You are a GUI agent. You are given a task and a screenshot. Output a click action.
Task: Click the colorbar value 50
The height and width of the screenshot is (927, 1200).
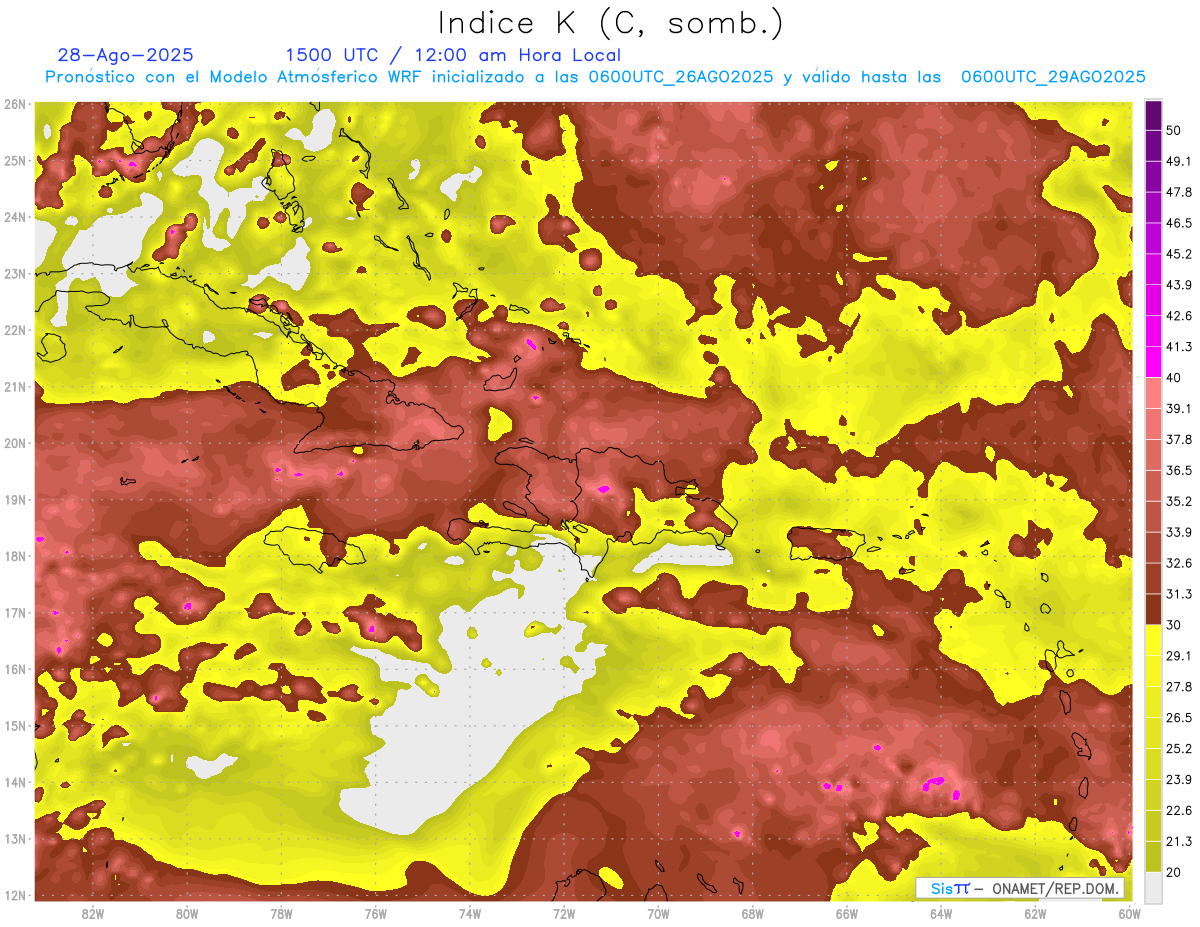(1175, 130)
